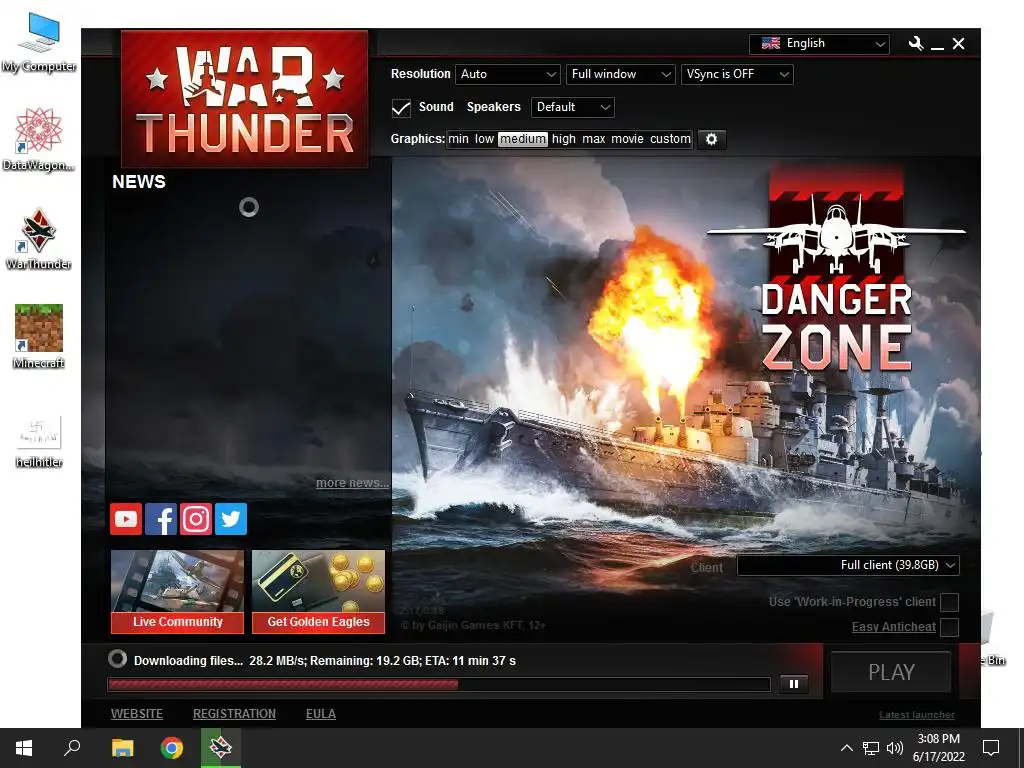Viewport: 1024px width, 768px height.
Task: Open the WEBSITE link
Action: click(x=137, y=714)
